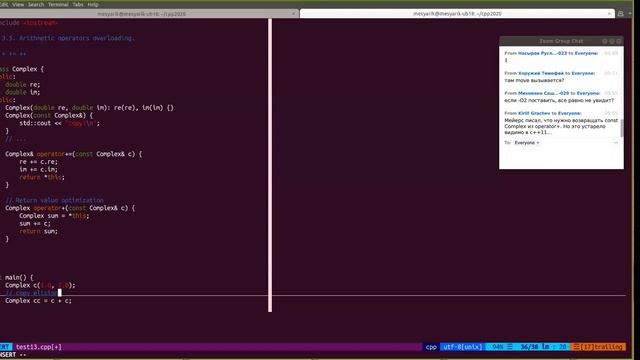Select the active right terminal tab

(457, 14)
